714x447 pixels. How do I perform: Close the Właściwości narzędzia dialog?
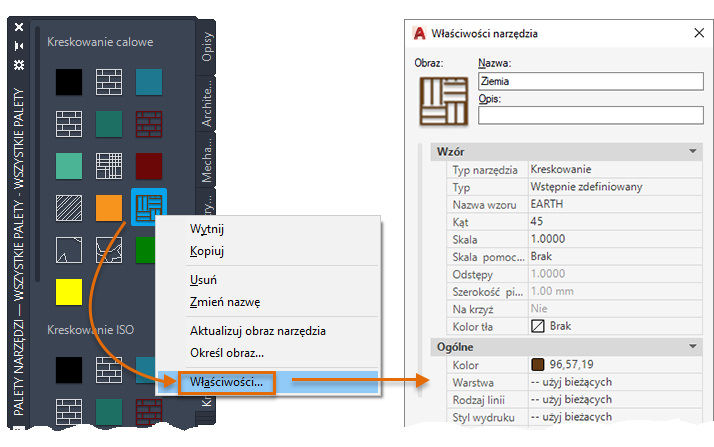699,33
